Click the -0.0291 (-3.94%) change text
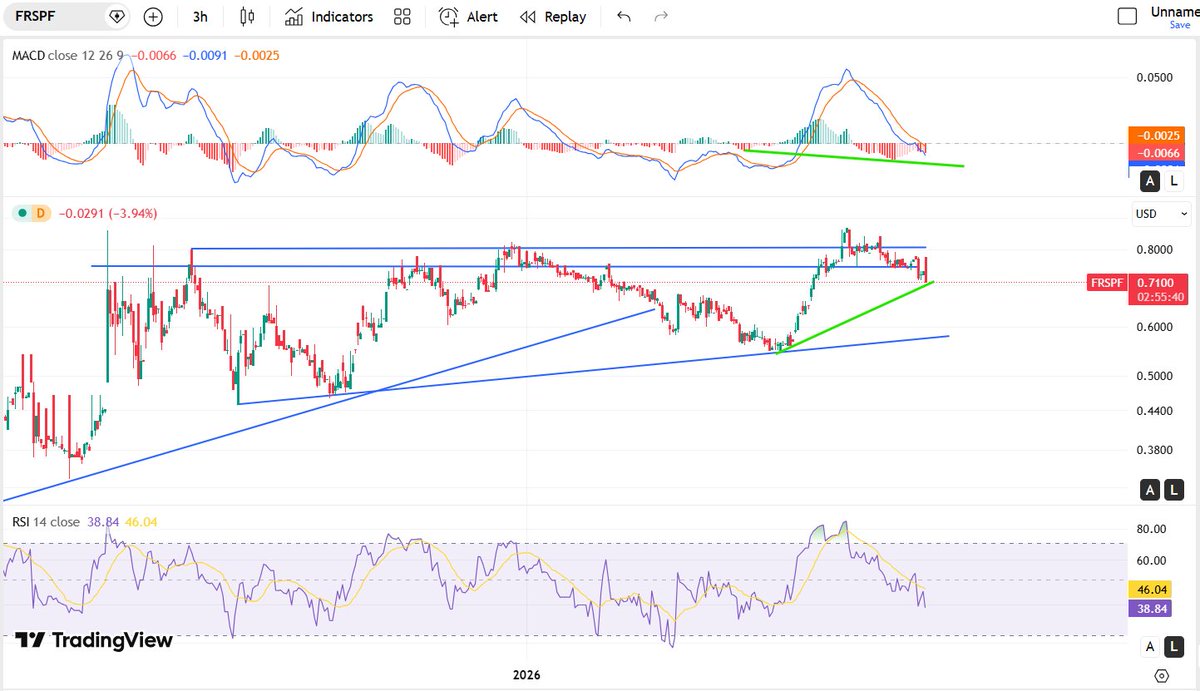This screenshot has width=1200, height=691. pyautogui.click(x=107, y=213)
